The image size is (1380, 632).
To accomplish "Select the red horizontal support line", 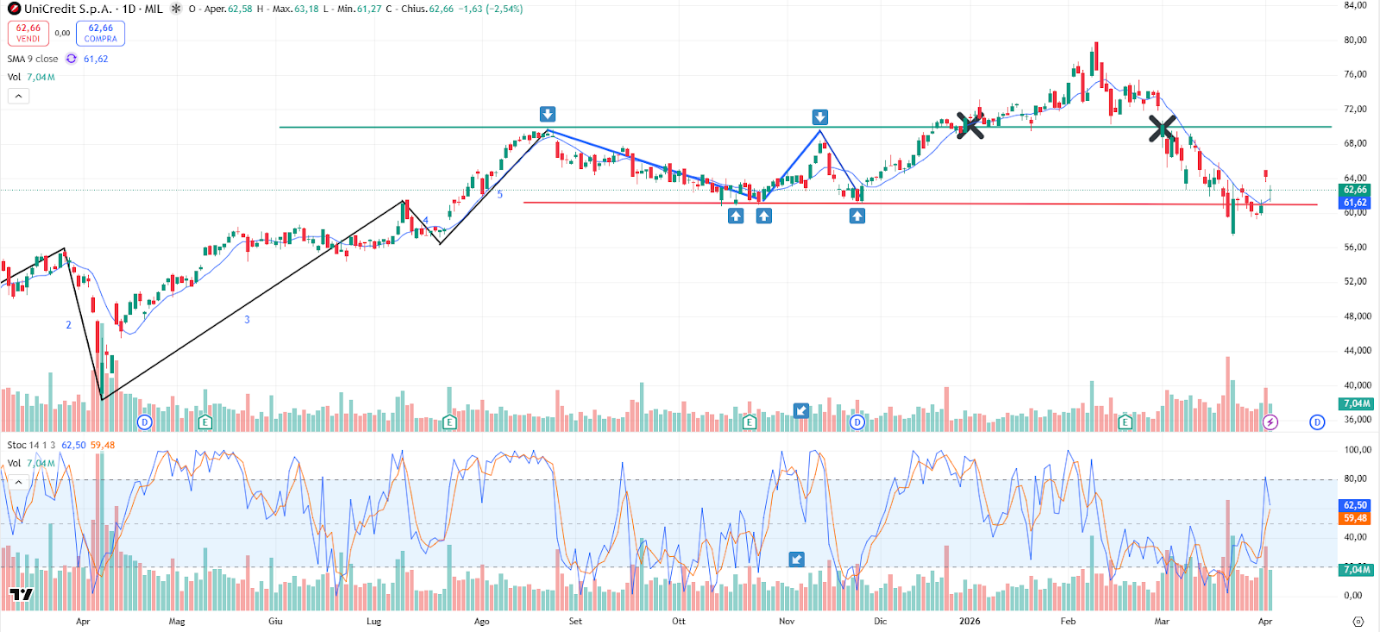I will pos(650,203).
